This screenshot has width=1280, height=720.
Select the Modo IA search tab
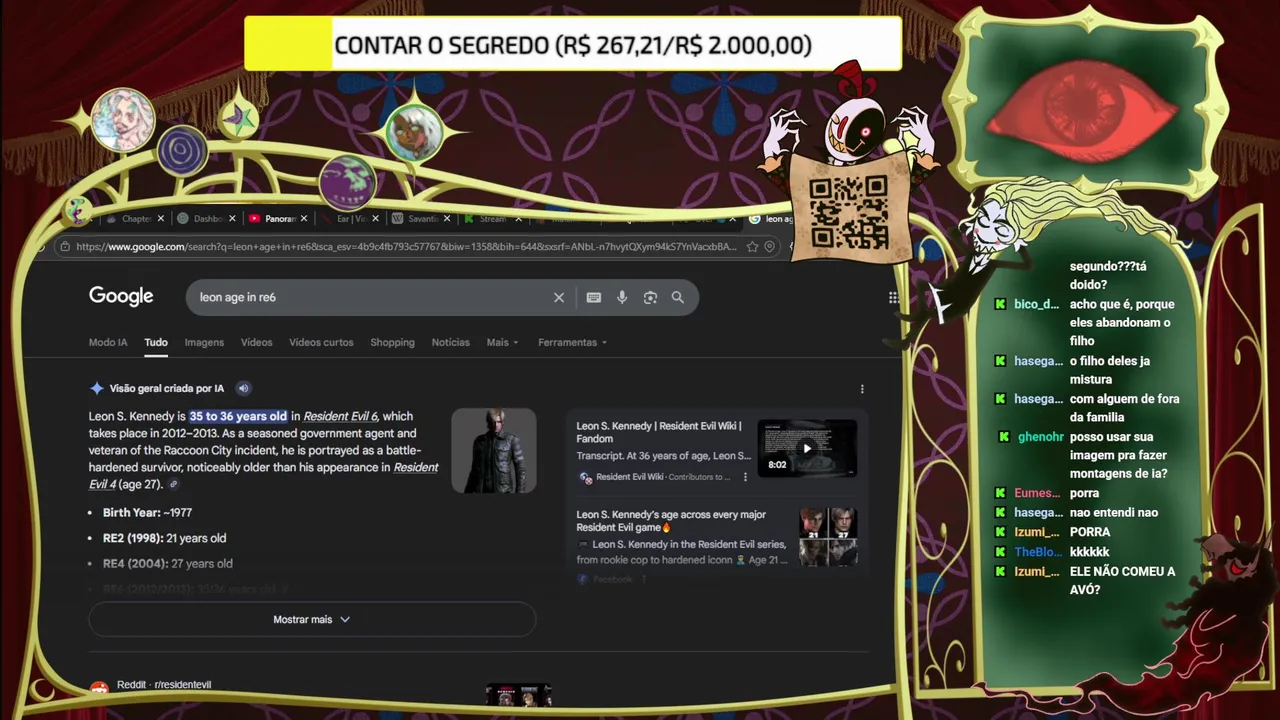pos(108,342)
